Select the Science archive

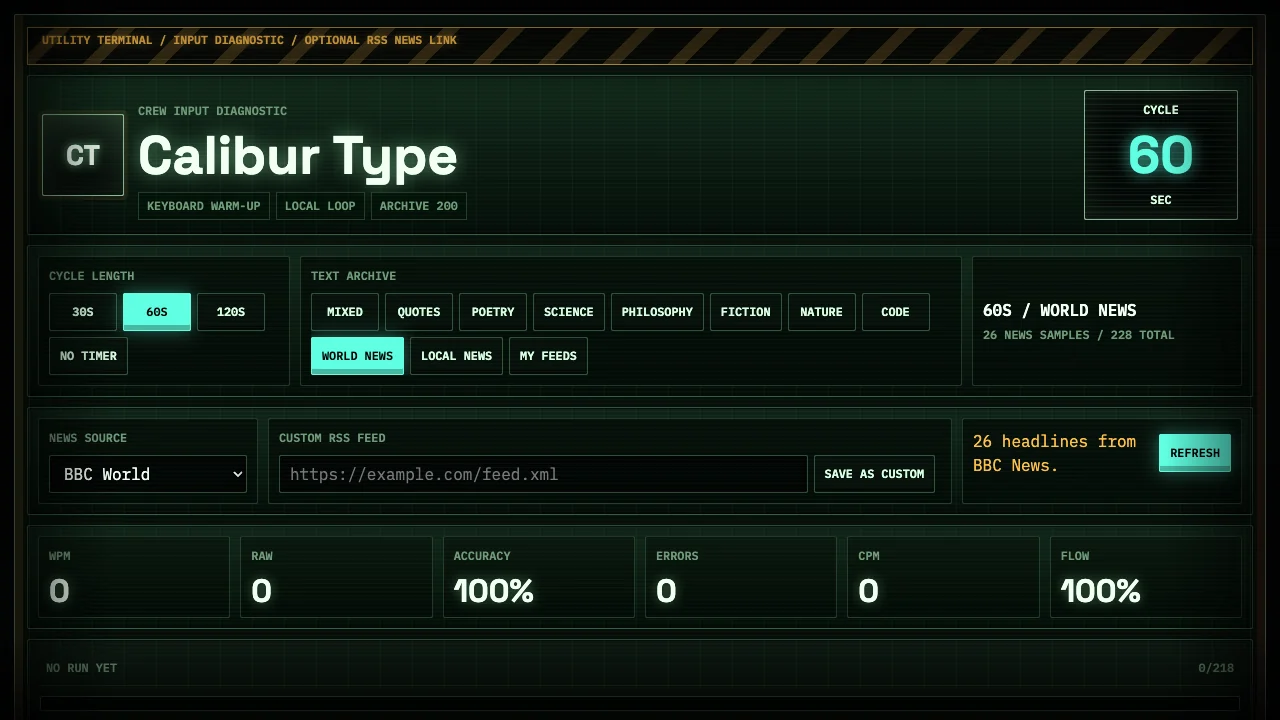[x=569, y=312]
